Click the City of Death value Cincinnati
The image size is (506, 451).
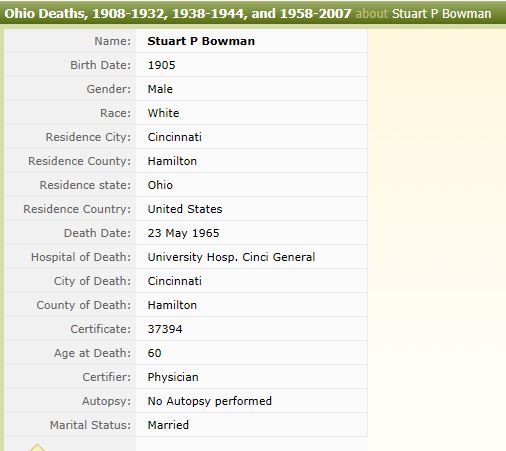tap(175, 281)
